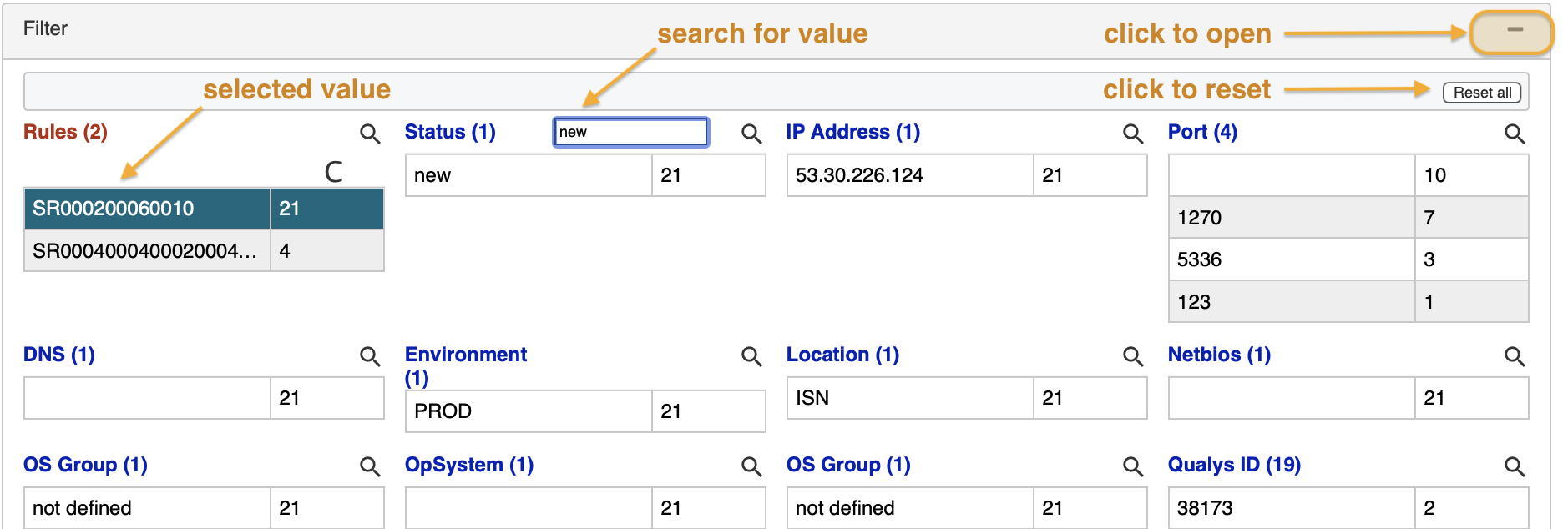This screenshot has height=529, width=1568.
Task: Open search for the OpSystem filter
Action: (751, 466)
